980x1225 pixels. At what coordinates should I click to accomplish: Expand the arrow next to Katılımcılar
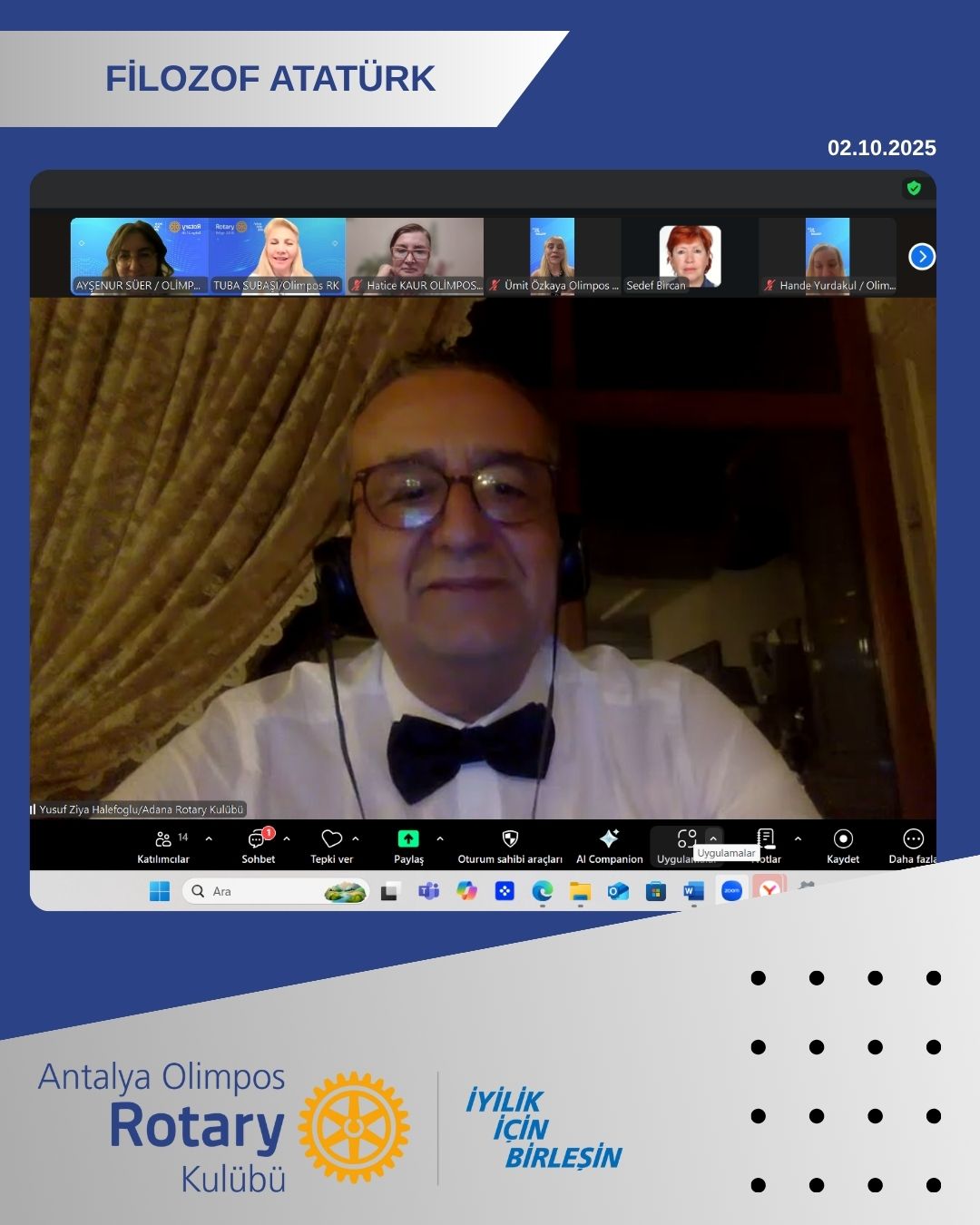click(x=209, y=838)
